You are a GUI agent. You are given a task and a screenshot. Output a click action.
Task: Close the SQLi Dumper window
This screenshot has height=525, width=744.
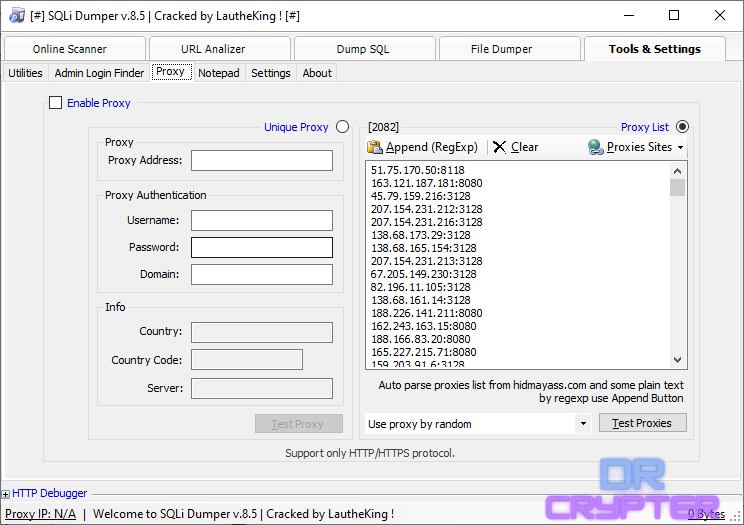[720, 15]
